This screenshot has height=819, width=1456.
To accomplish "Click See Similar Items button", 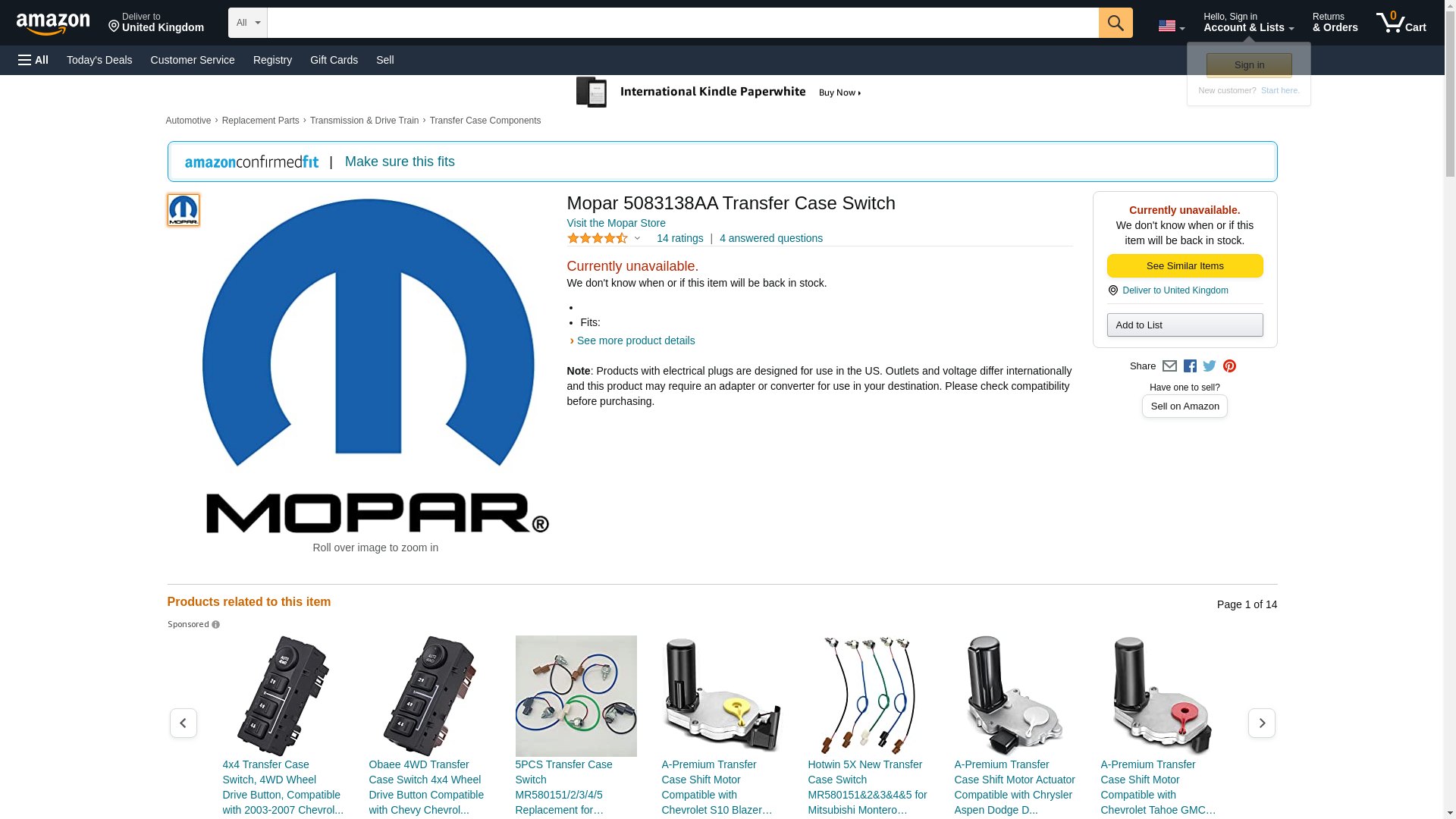I will click(x=1185, y=266).
